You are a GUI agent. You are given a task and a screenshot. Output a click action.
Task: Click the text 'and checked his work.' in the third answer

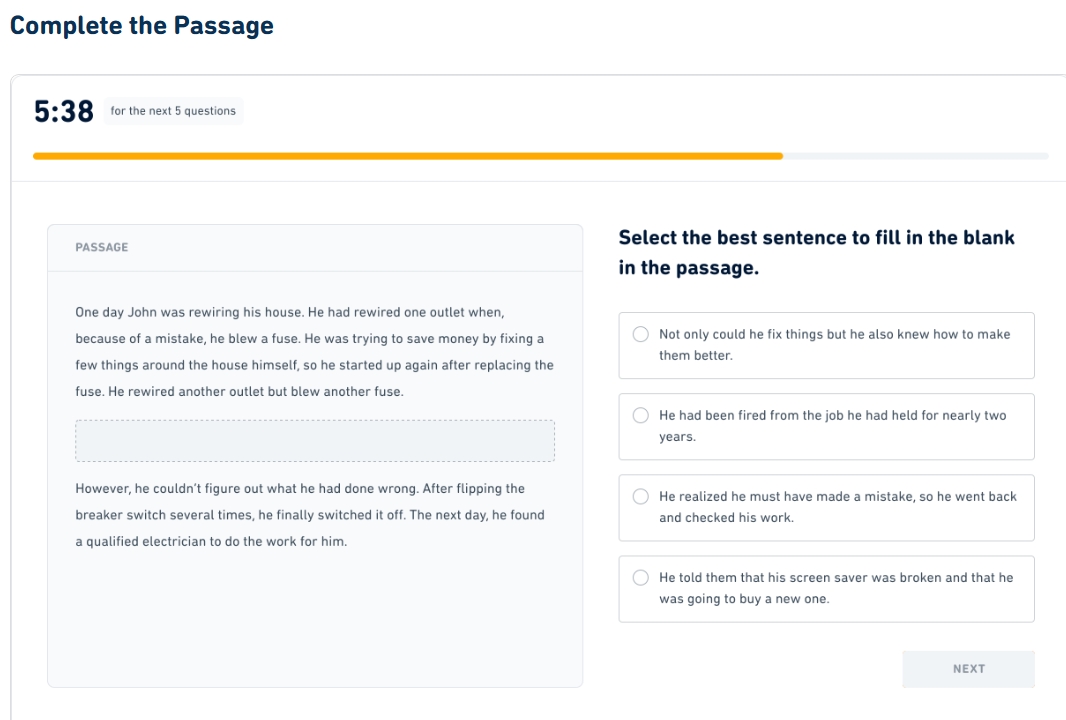[726, 518]
